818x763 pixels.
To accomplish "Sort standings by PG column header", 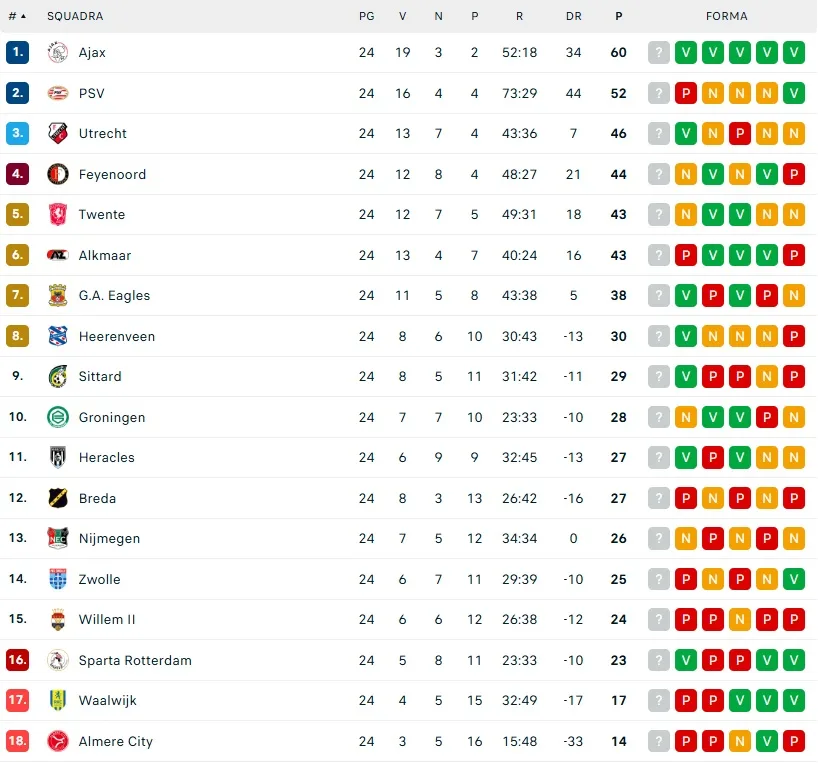I will tap(366, 16).
